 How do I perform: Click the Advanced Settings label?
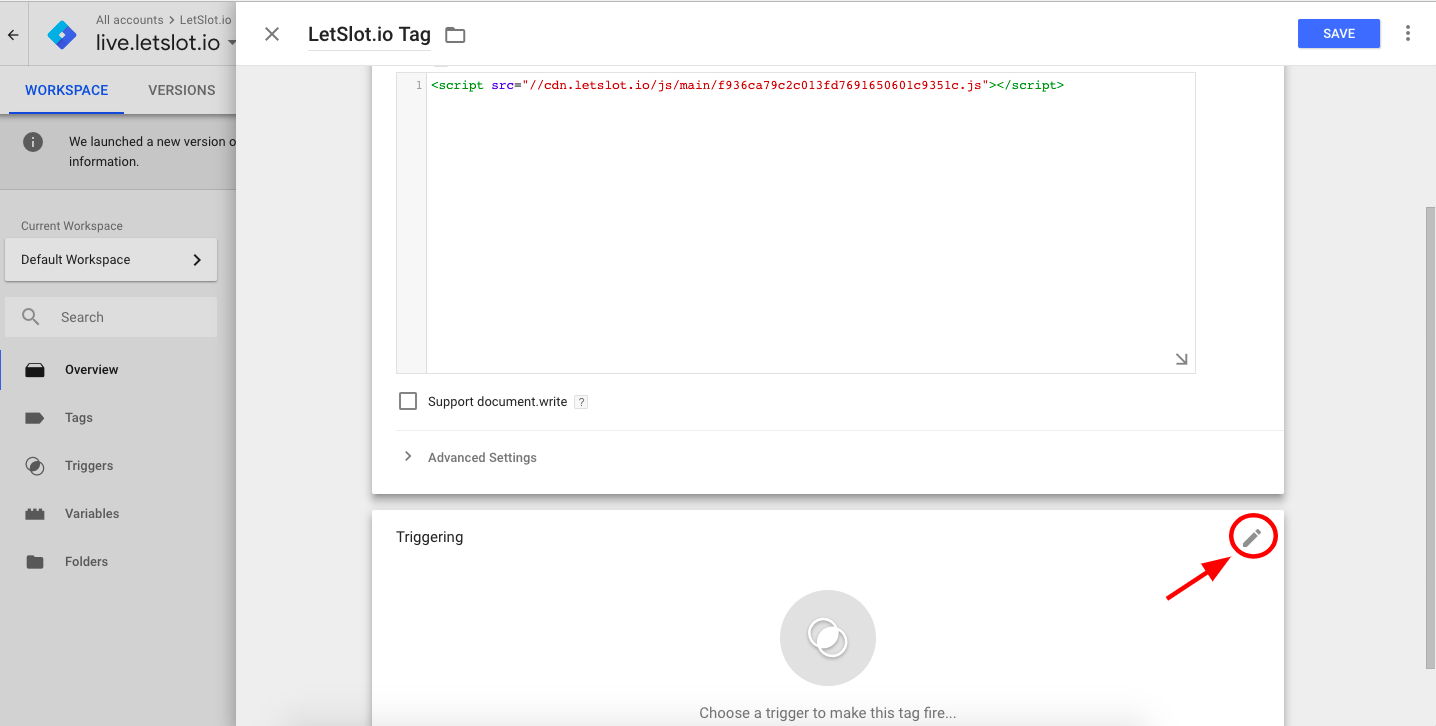tap(482, 457)
